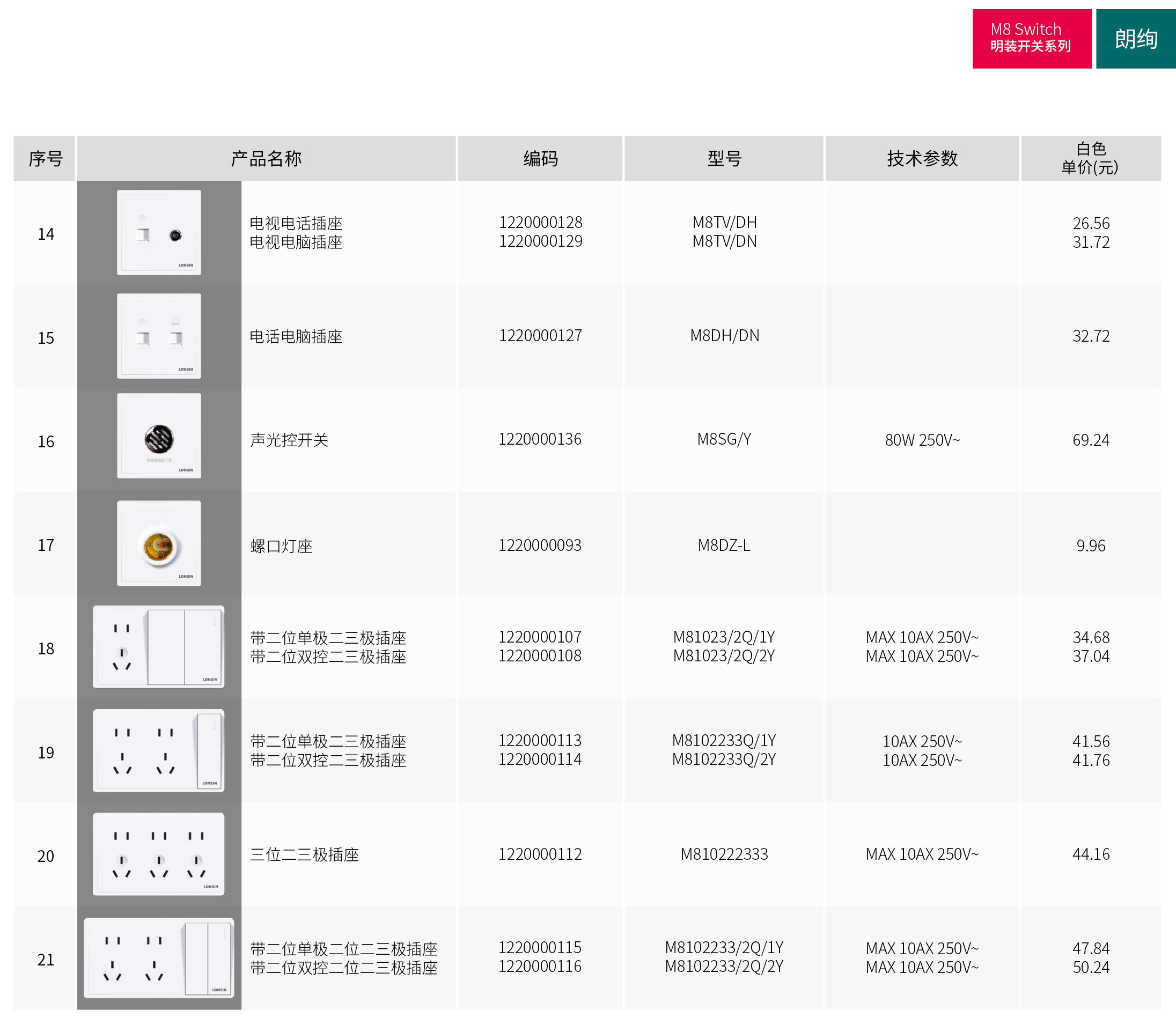Viewport: 1176px width, 1025px height.
Task: Click the row 21 wide switch socket image
Action: click(159, 958)
